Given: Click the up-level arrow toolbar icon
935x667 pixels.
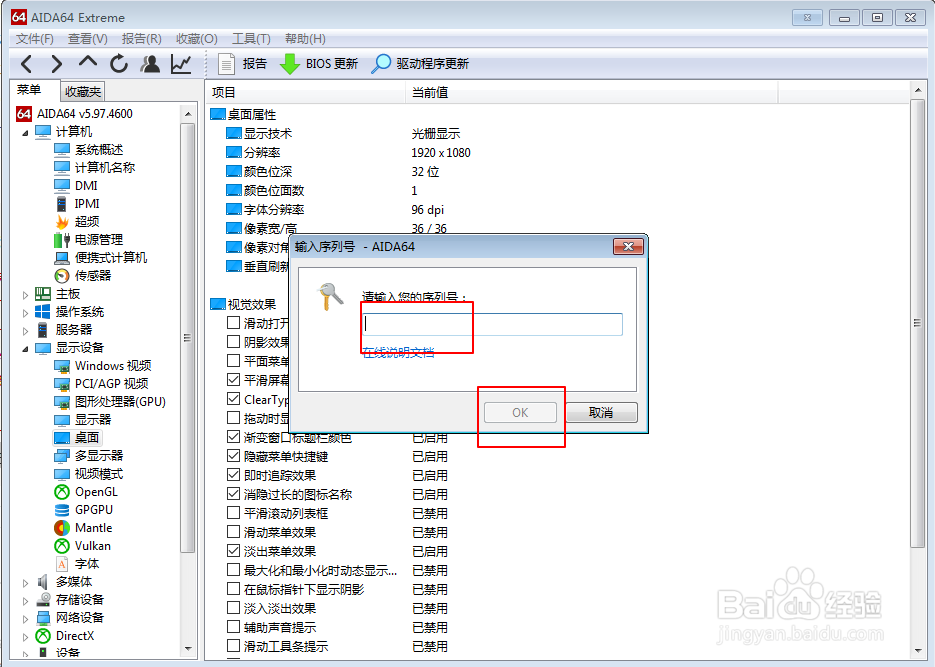Looking at the screenshot, I should tap(88, 61).
